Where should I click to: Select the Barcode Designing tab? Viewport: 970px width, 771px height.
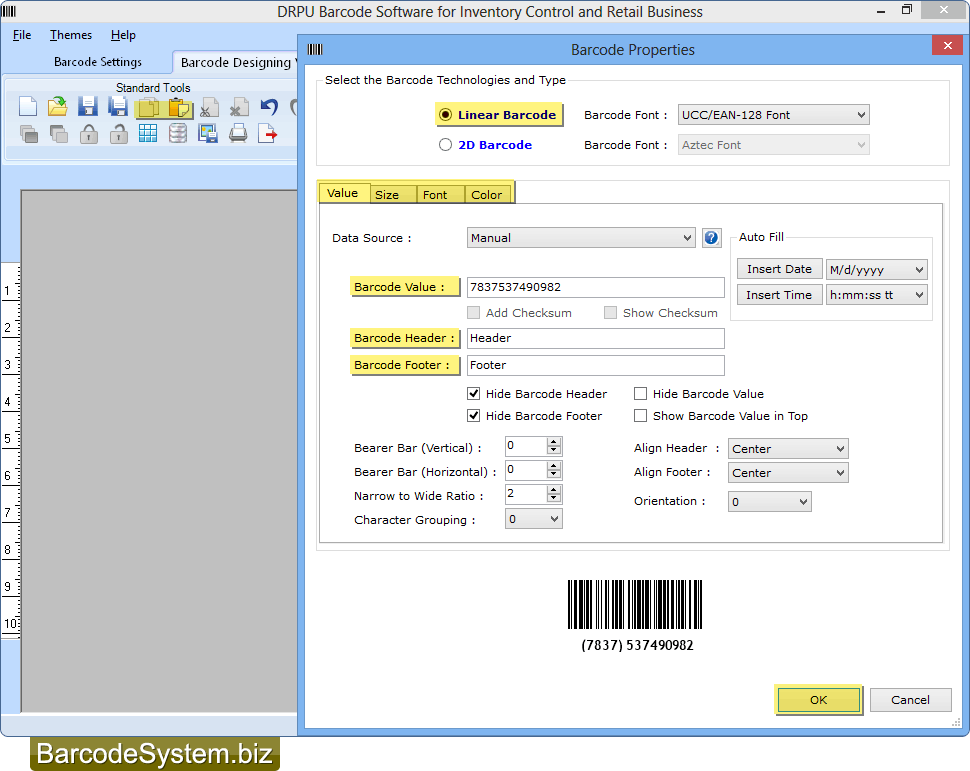point(236,62)
